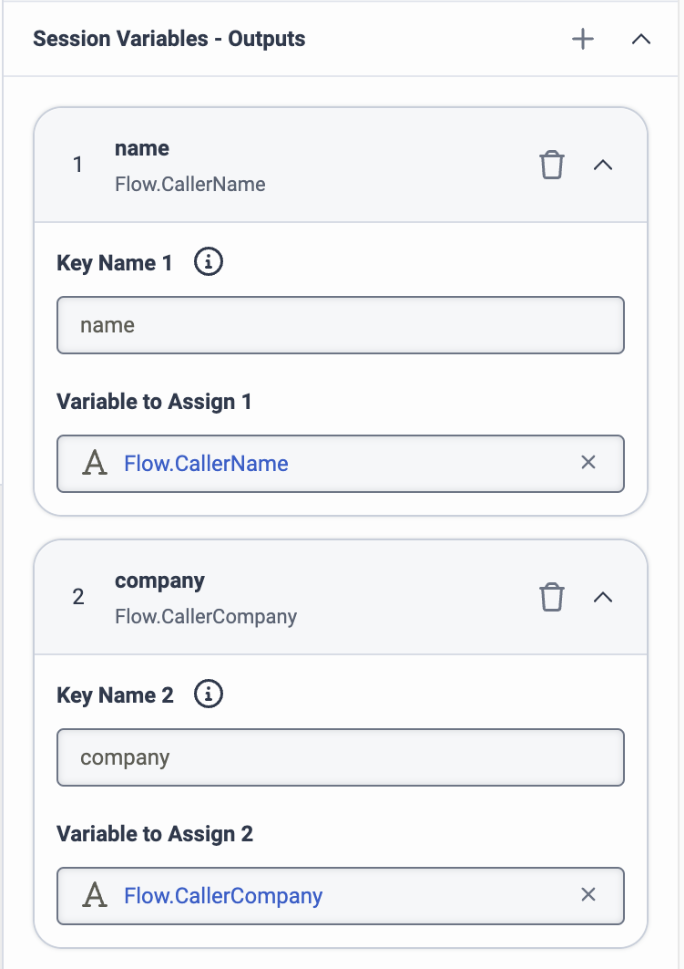Collapse the Session Variables - Outputs section

641,40
